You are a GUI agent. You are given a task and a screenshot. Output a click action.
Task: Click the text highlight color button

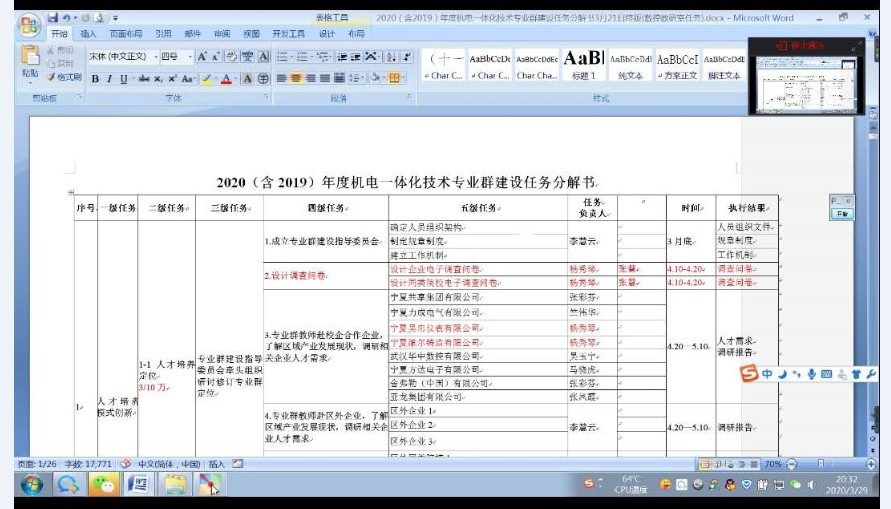(206, 78)
